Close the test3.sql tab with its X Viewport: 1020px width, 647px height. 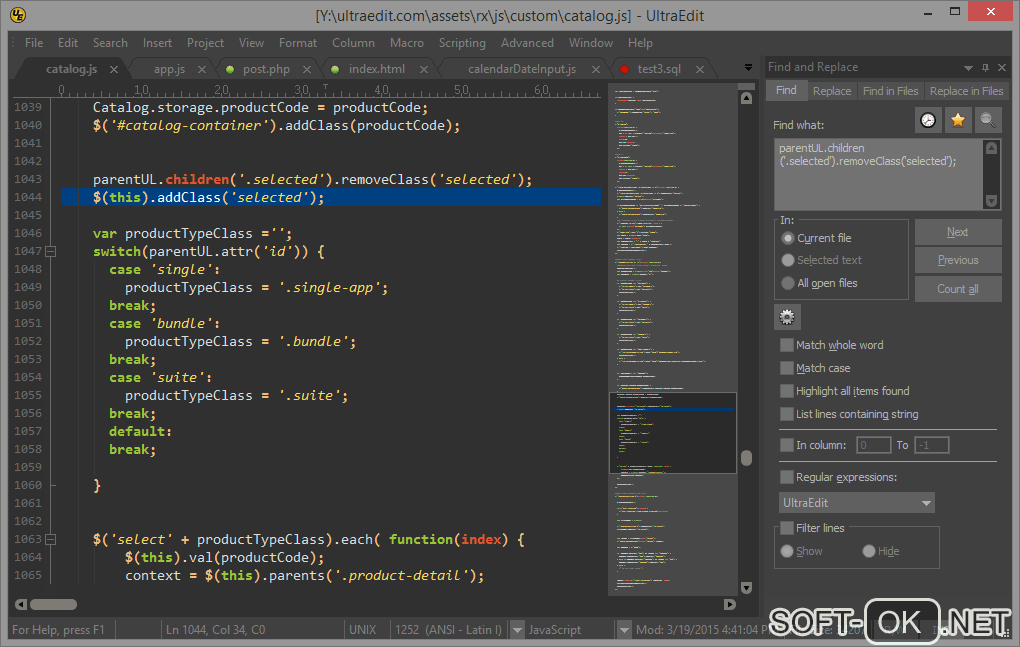click(x=699, y=69)
